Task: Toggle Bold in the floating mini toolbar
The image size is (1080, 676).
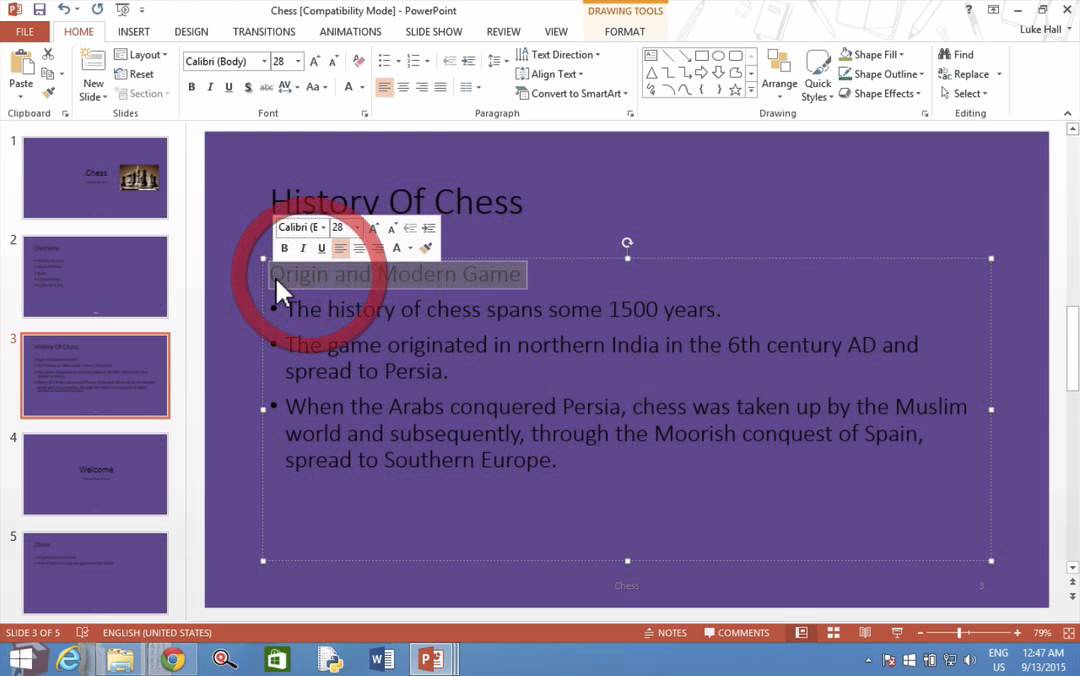Action: tap(284, 248)
